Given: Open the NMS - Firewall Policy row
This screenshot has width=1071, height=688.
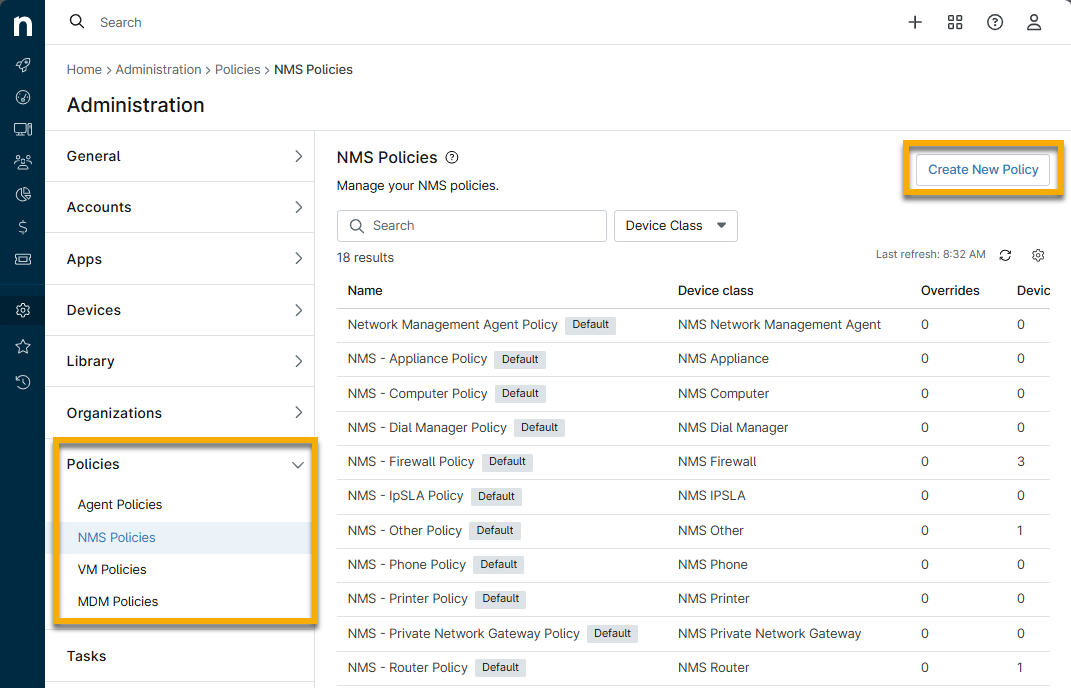Looking at the screenshot, I should pos(411,461).
